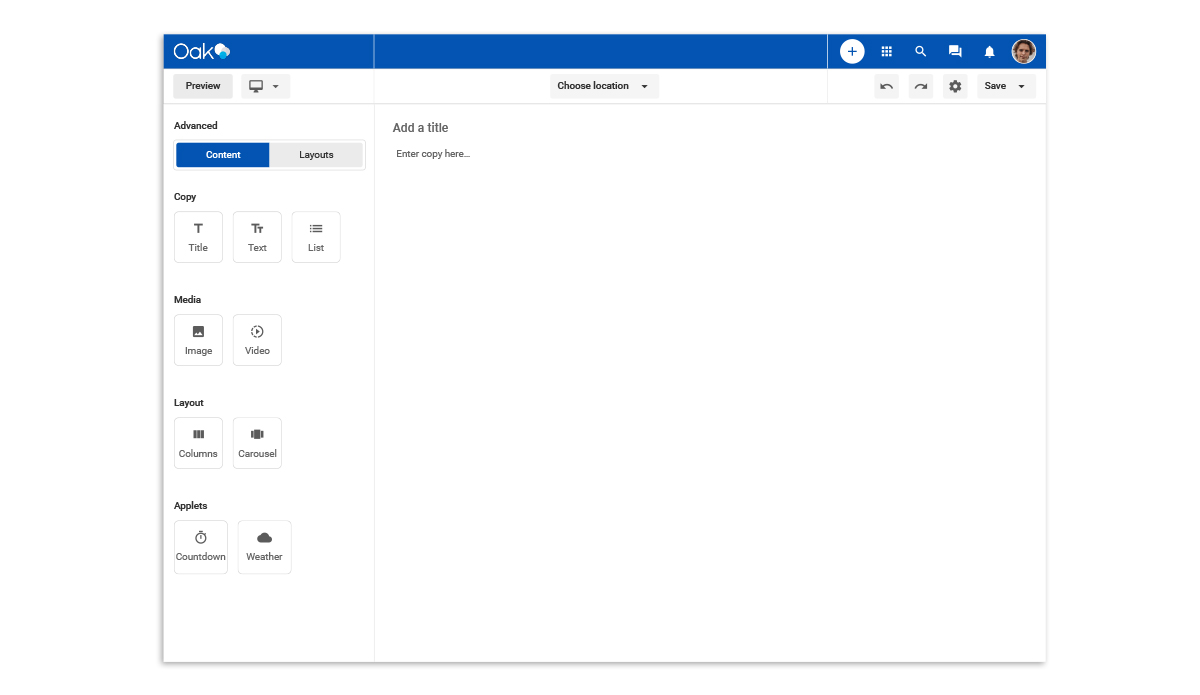Expand the Choose location dropdown
This screenshot has width=1200, height=695.
pos(603,86)
